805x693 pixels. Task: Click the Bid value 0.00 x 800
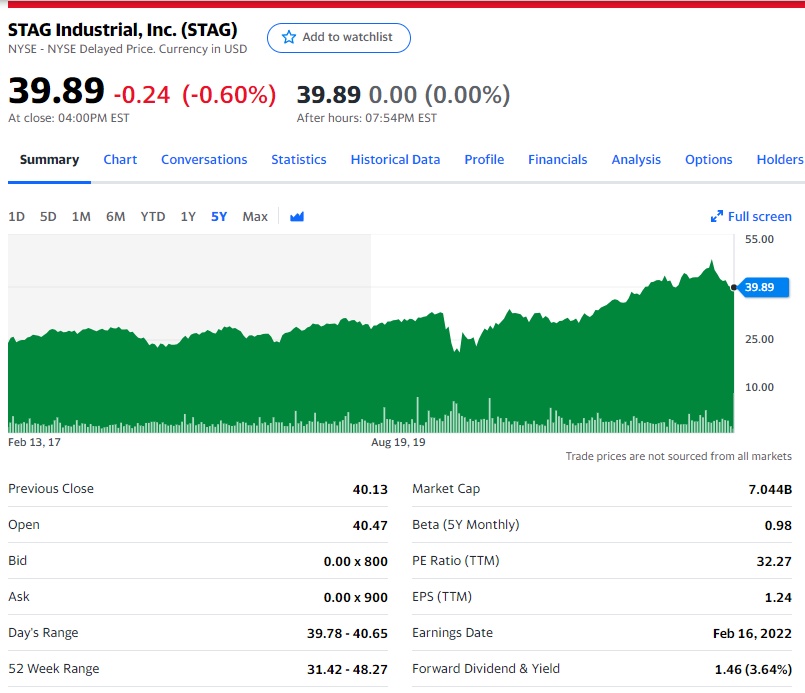[356, 561]
